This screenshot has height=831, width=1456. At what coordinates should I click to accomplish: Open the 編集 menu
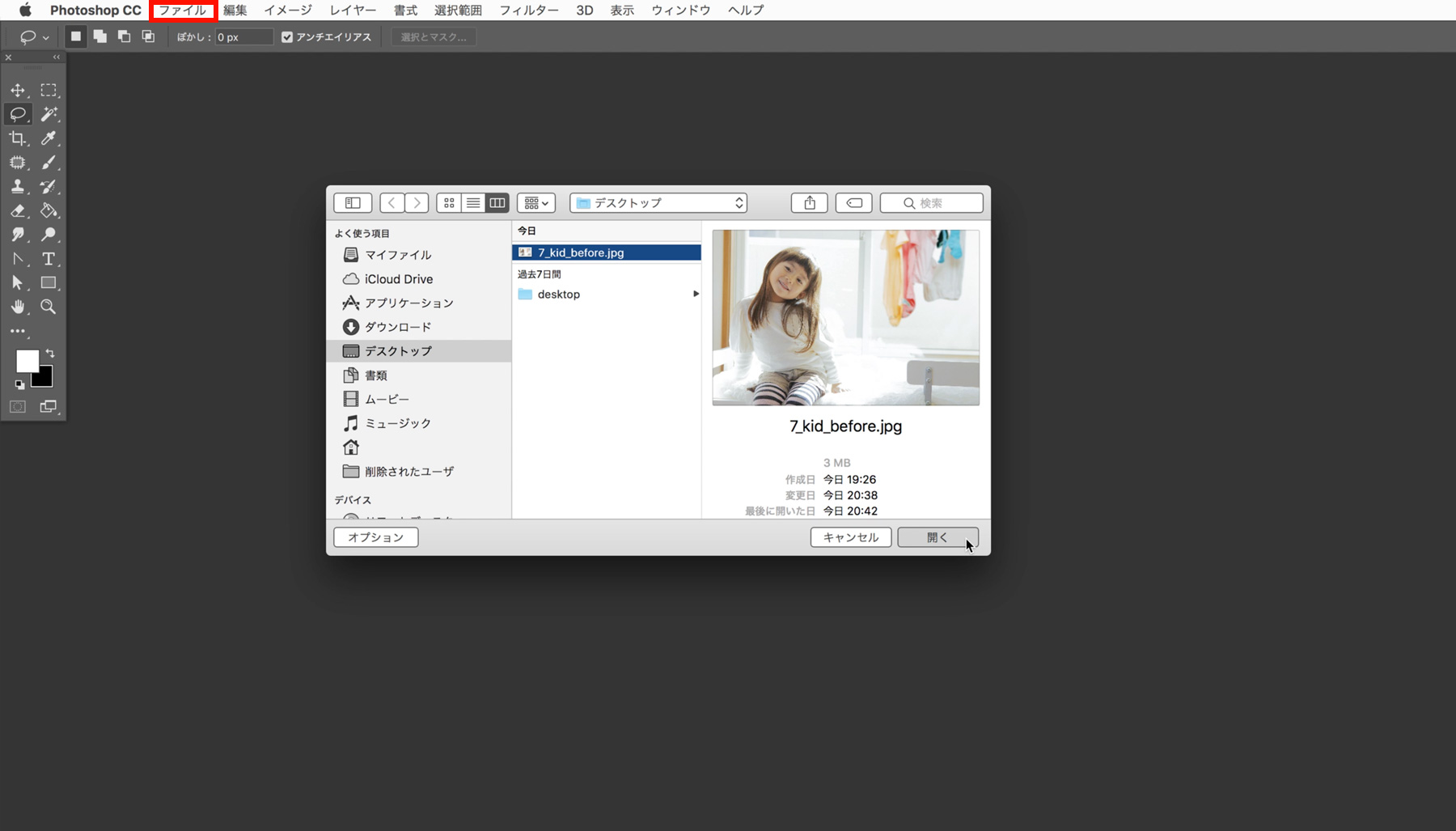(x=235, y=10)
